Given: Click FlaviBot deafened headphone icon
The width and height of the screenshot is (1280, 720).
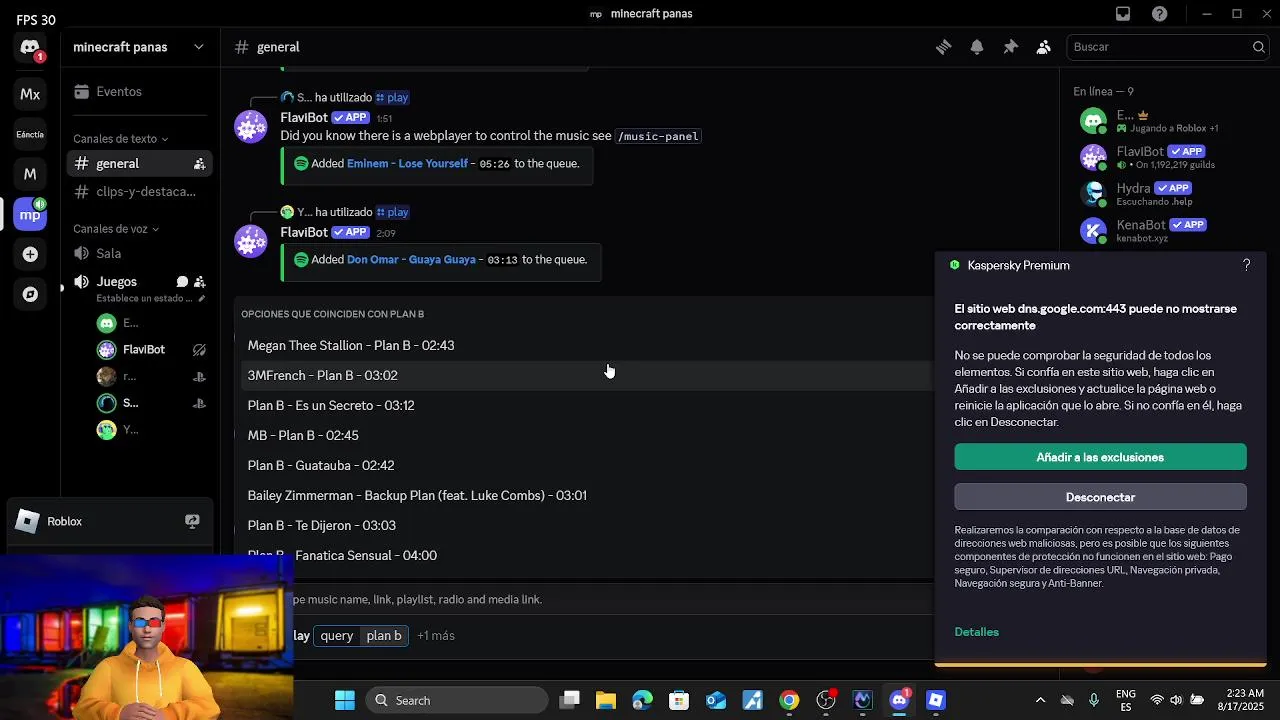Looking at the screenshot, I should click(199, 350).
